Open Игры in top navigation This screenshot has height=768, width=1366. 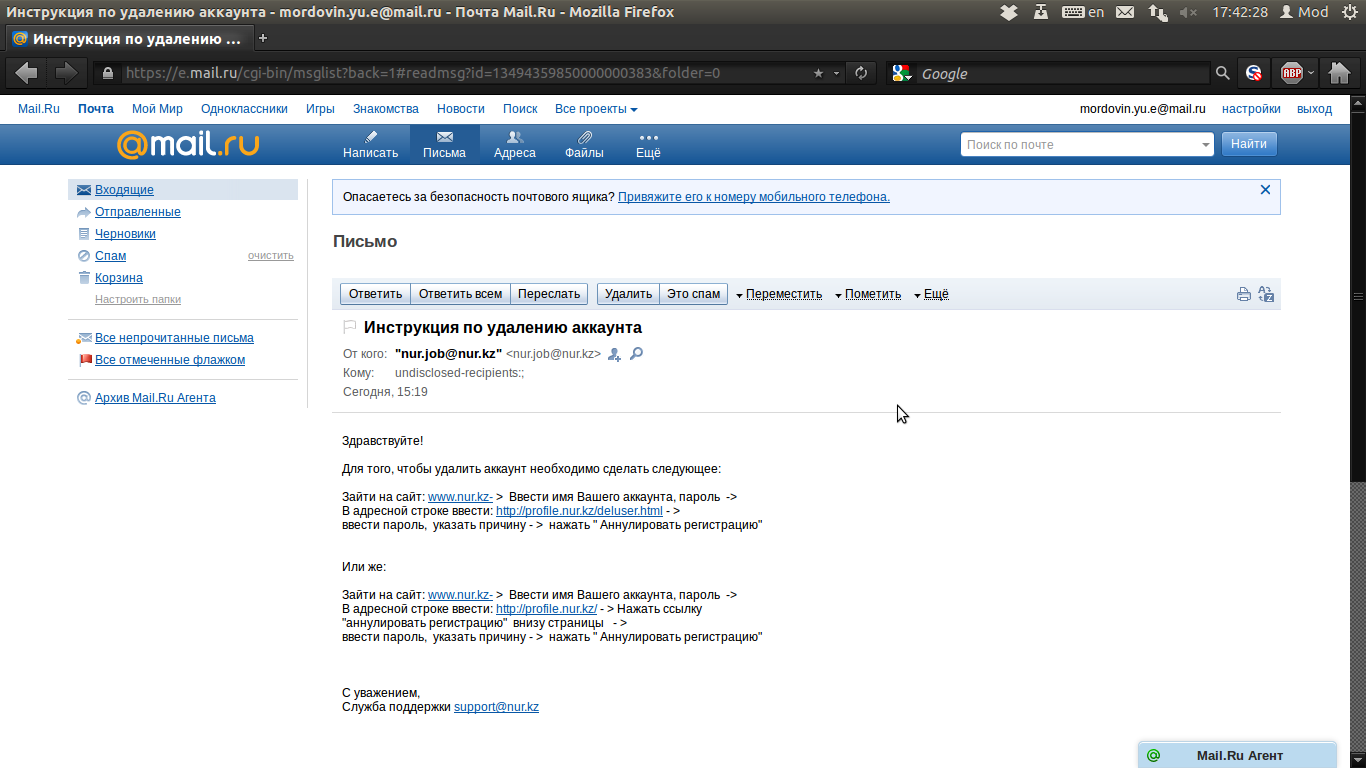click(320, 109)
